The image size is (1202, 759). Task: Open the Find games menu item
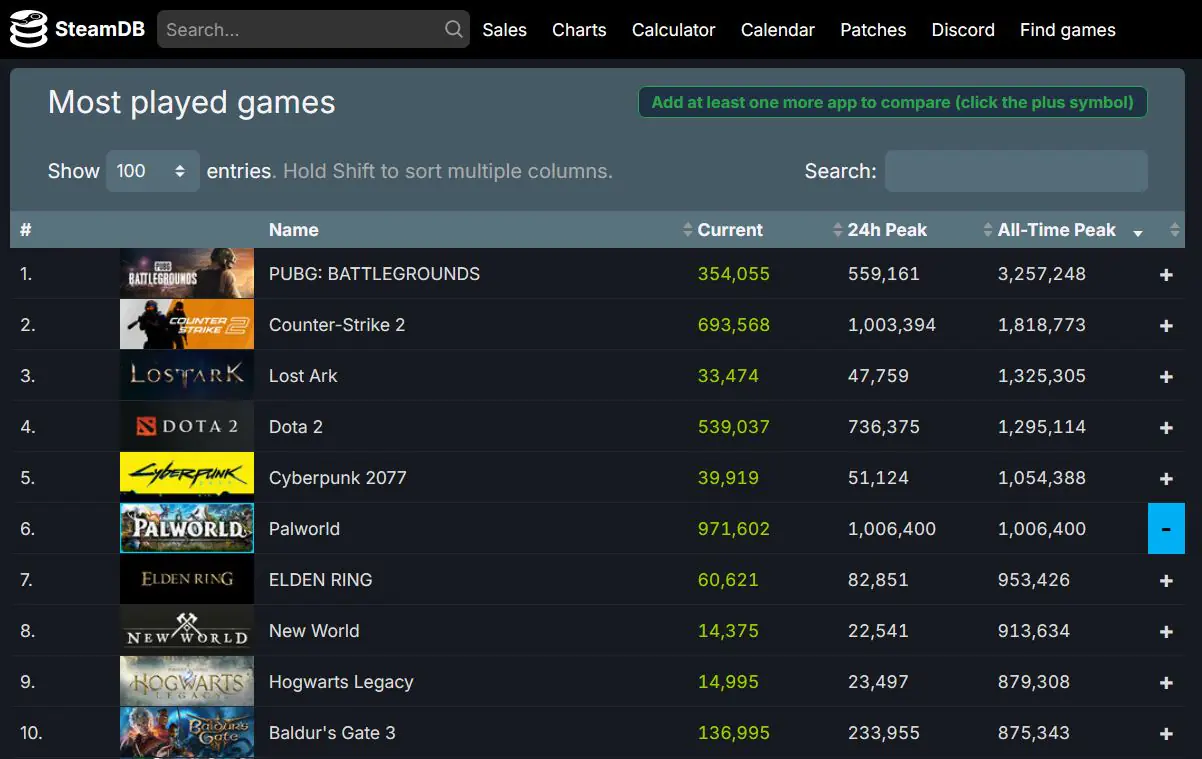(1068, 30)
